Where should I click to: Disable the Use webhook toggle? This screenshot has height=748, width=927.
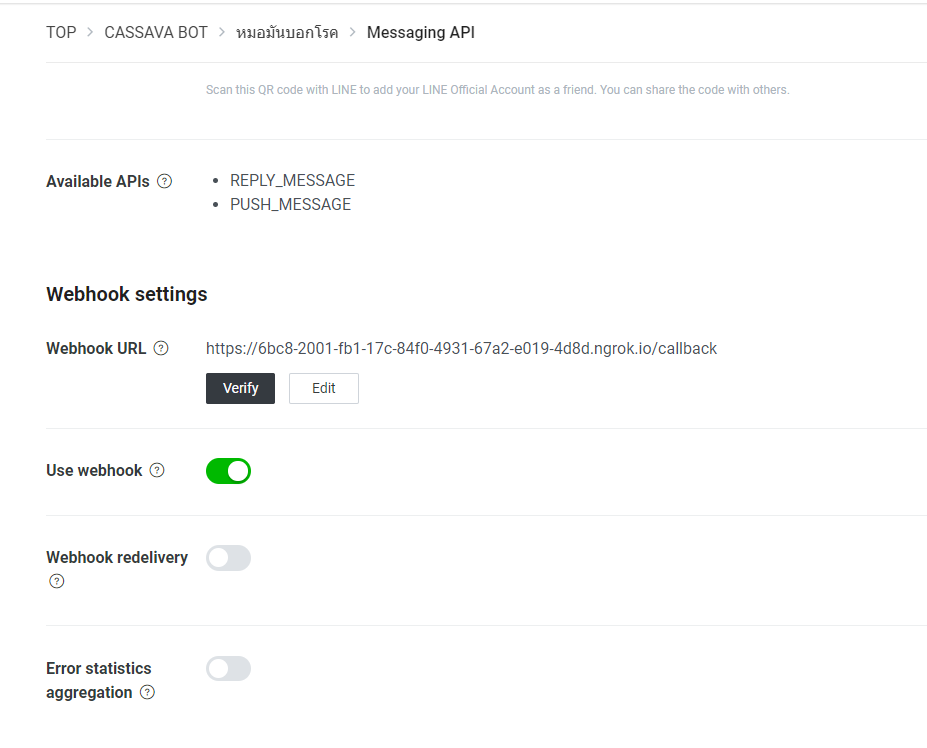pyautogui.click(x=228, y=470)
